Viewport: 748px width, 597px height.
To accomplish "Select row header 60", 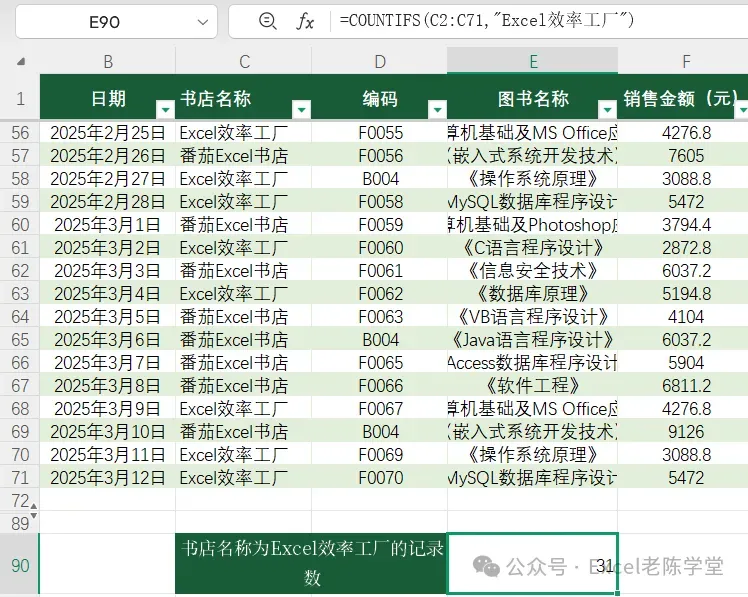I will click(x=20, y=225).
